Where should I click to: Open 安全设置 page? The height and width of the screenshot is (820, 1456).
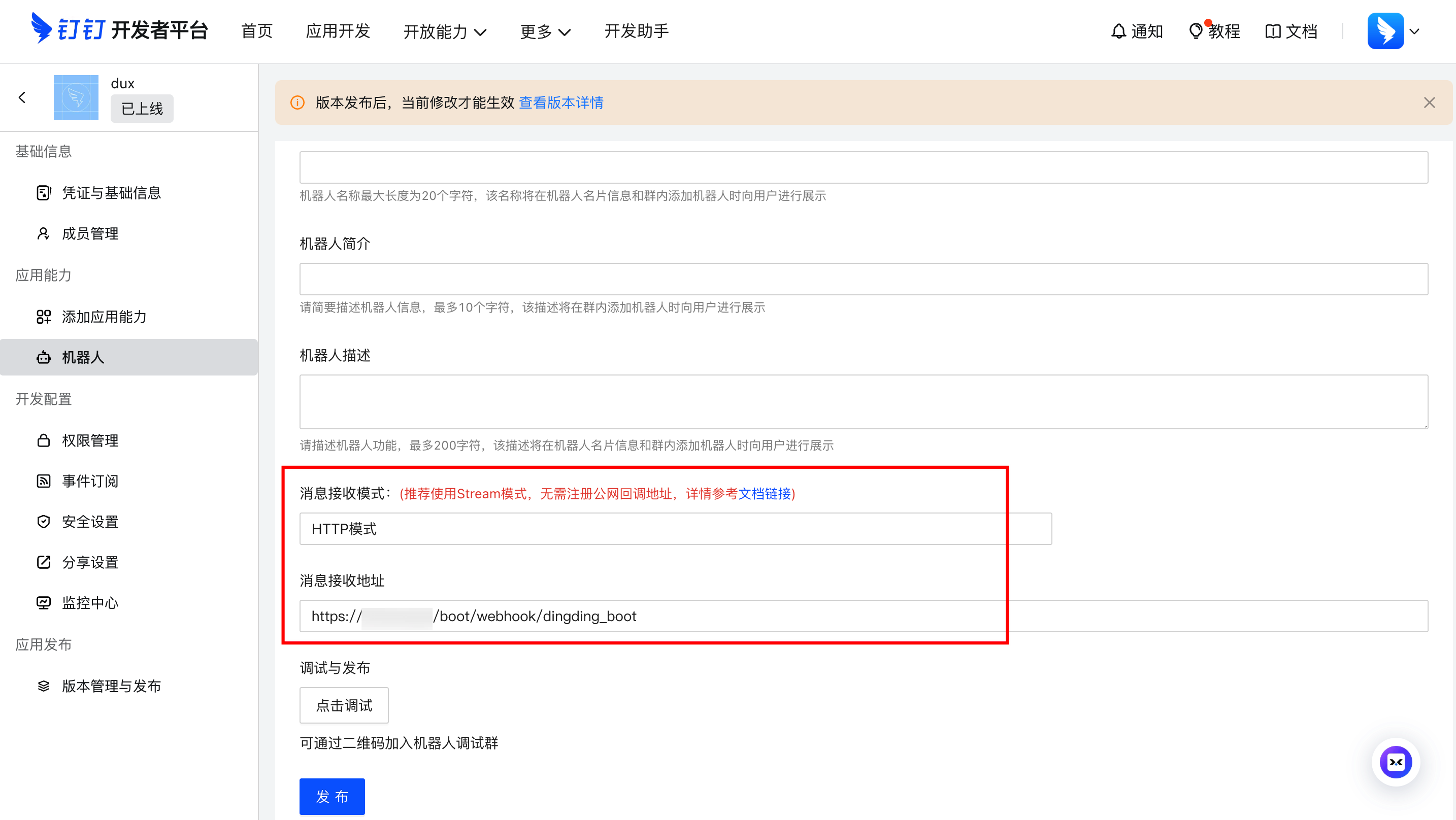click(x=90, y=522)
